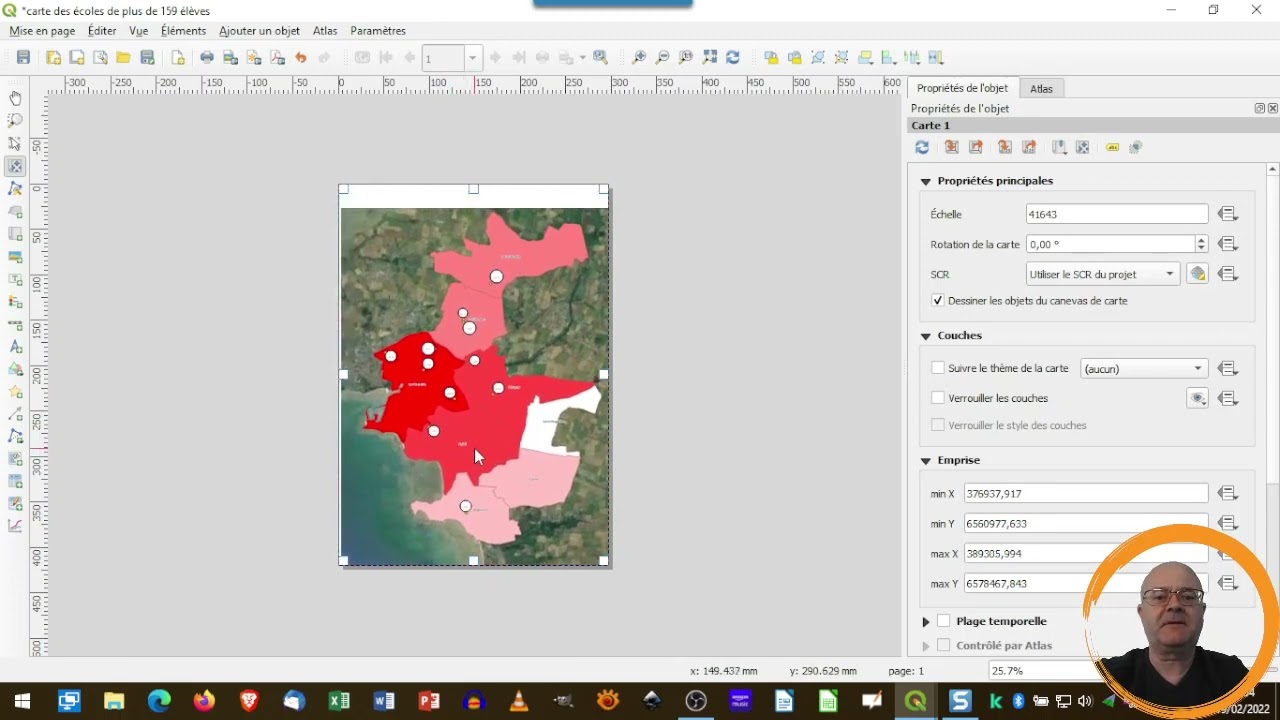Select the Propriétés de l'objet tab
The height and width of the screenshot is (720, 1280).
(962, 88)
